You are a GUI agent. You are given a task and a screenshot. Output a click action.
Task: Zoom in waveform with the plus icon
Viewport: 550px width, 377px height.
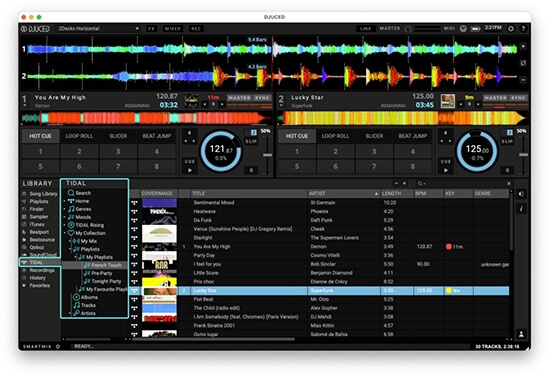click(x=523, y=46)
